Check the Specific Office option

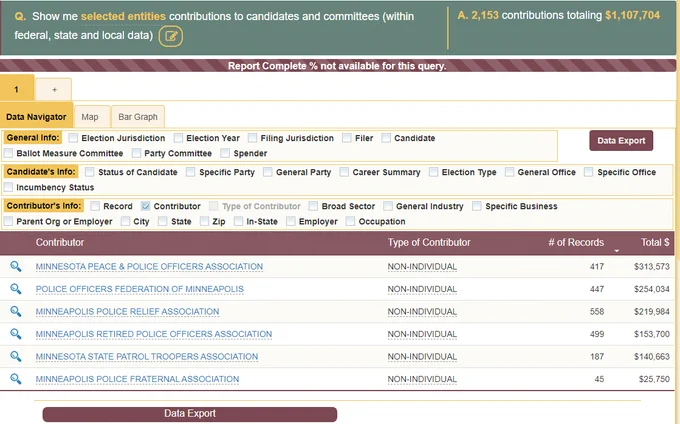588,172
